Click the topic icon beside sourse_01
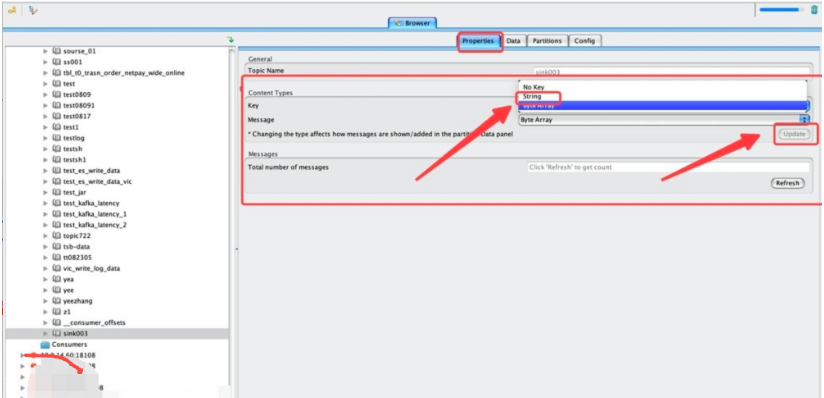The height and width of the screenshot is (398, 824). (x=57, y=51)
